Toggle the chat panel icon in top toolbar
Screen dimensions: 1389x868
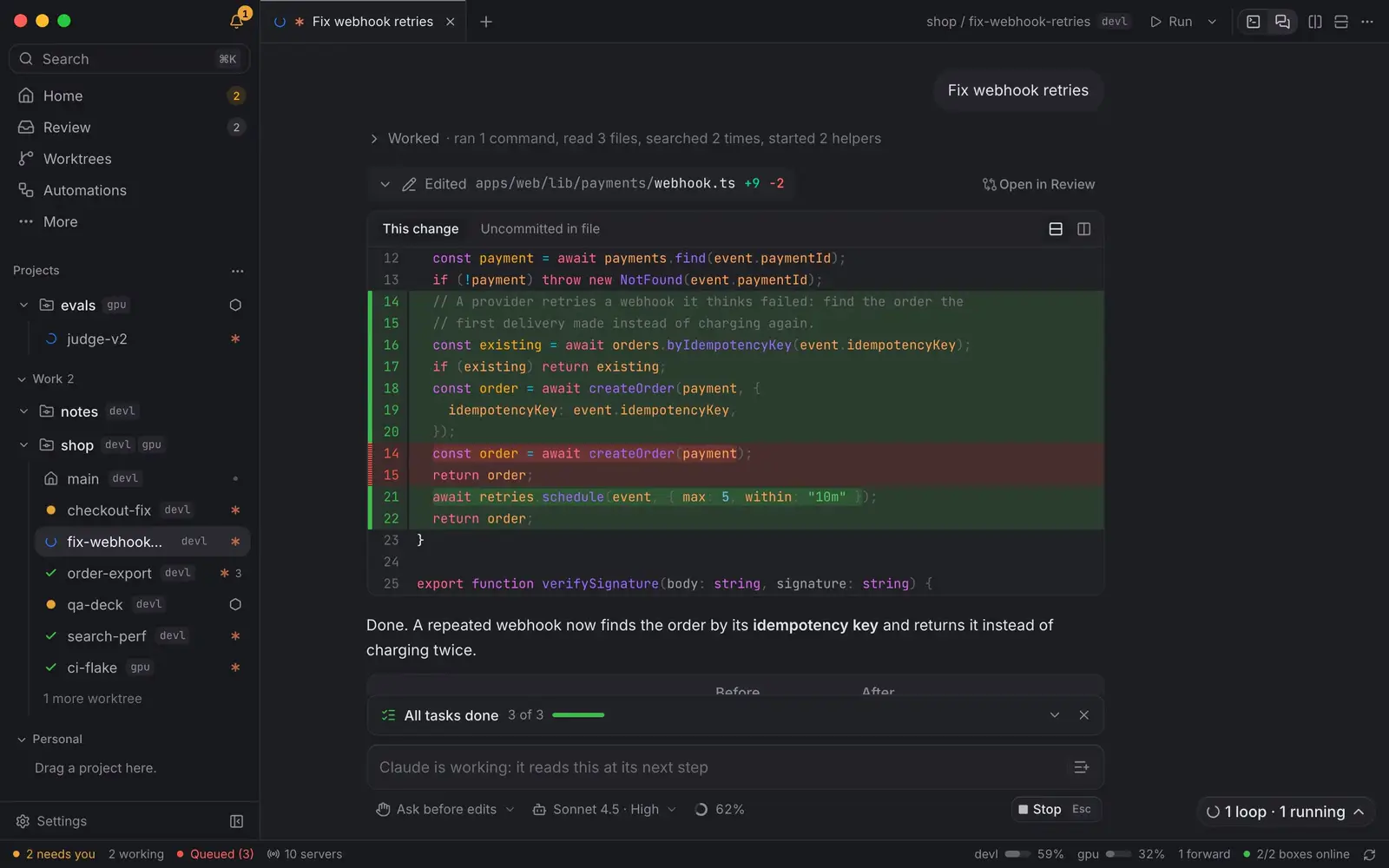[x=1282, y=22]
